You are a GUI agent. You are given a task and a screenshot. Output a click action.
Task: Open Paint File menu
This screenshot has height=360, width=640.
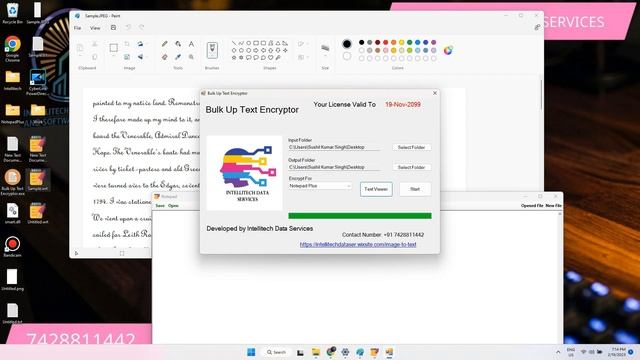point(78,28)
